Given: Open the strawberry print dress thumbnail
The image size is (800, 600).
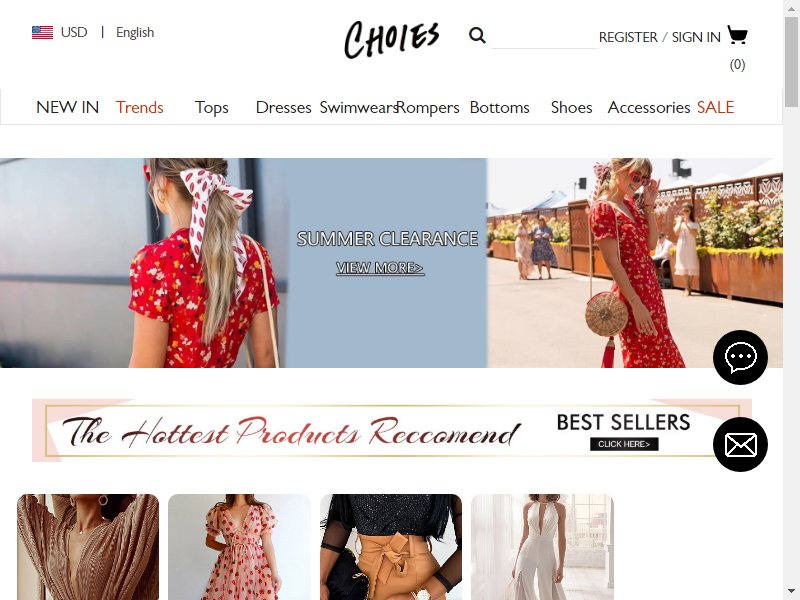Looking at the screenshot, I should 239,547.
